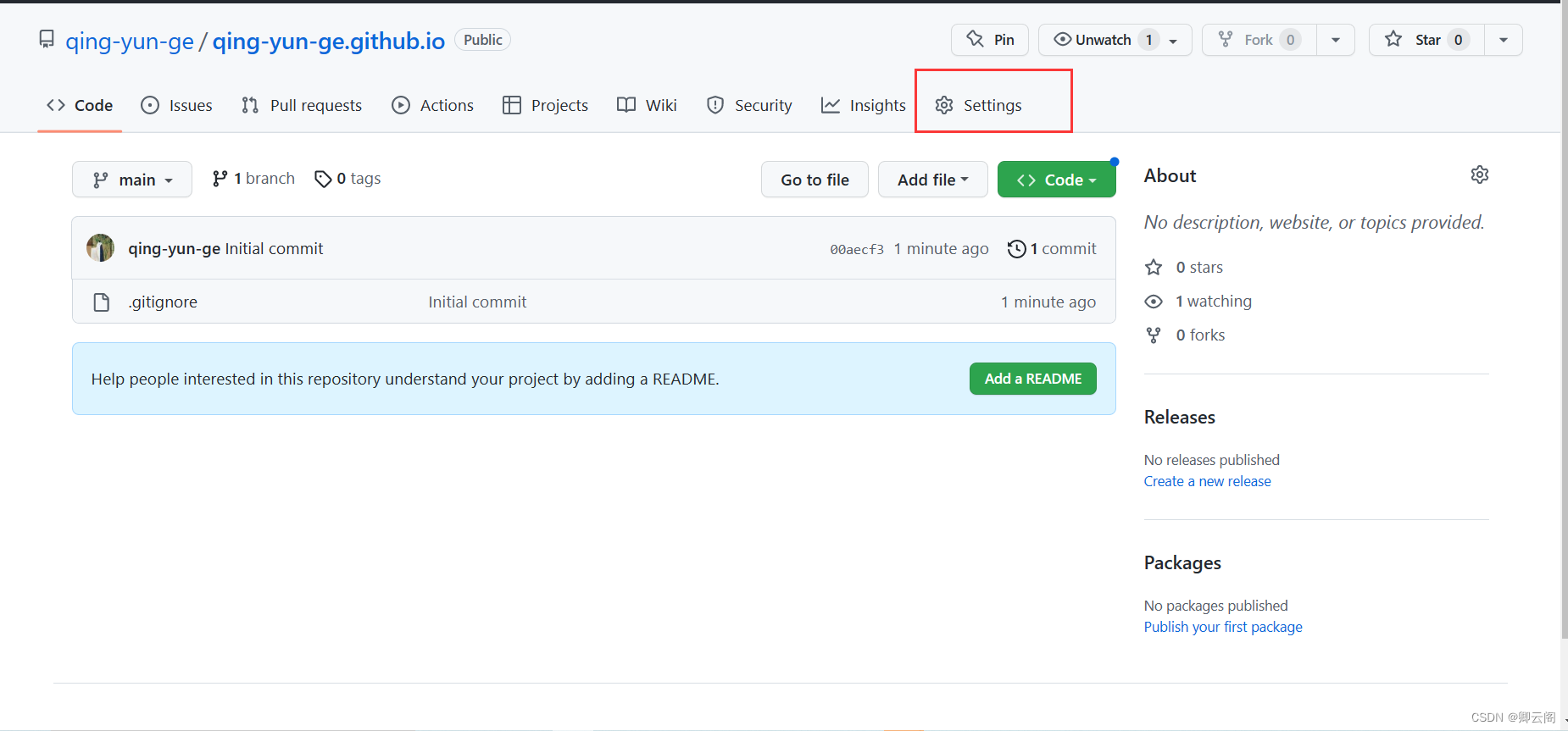Image resolution: width=1568 pixels, height=731 pixels.
Task: Click the qing-yun-ge author name in the commit header
Action: coord(174,249)
